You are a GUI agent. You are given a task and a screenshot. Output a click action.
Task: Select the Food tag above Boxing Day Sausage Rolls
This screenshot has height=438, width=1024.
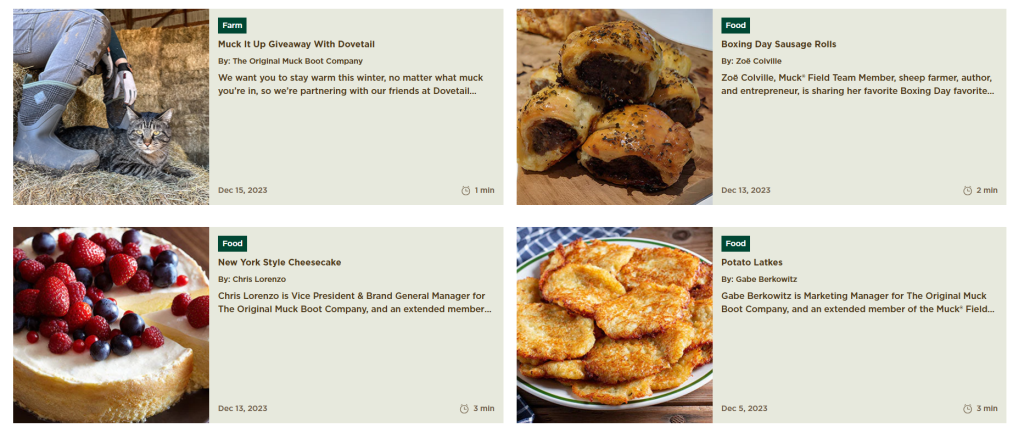pyautogui.click(x=735, y=25)
